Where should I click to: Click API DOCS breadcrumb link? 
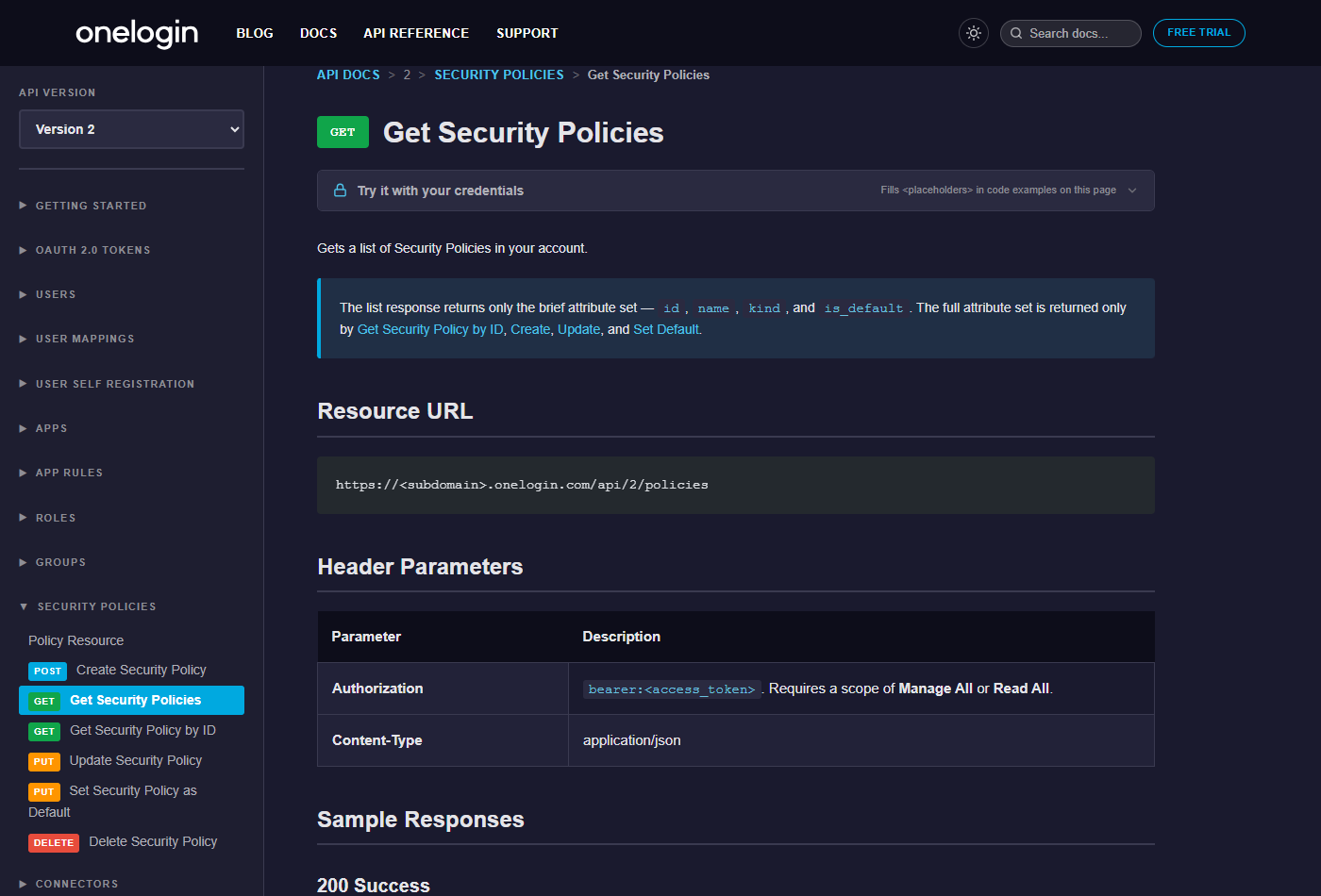point(348,75)
